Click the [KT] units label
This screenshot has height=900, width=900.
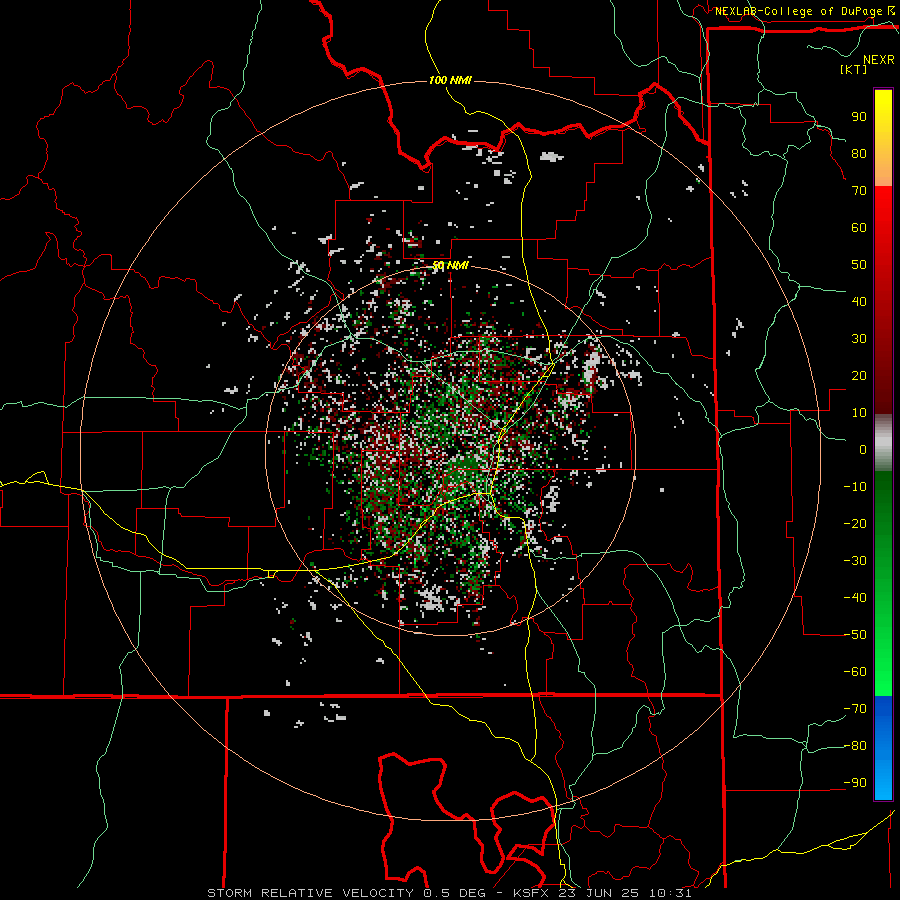[853, 69]
